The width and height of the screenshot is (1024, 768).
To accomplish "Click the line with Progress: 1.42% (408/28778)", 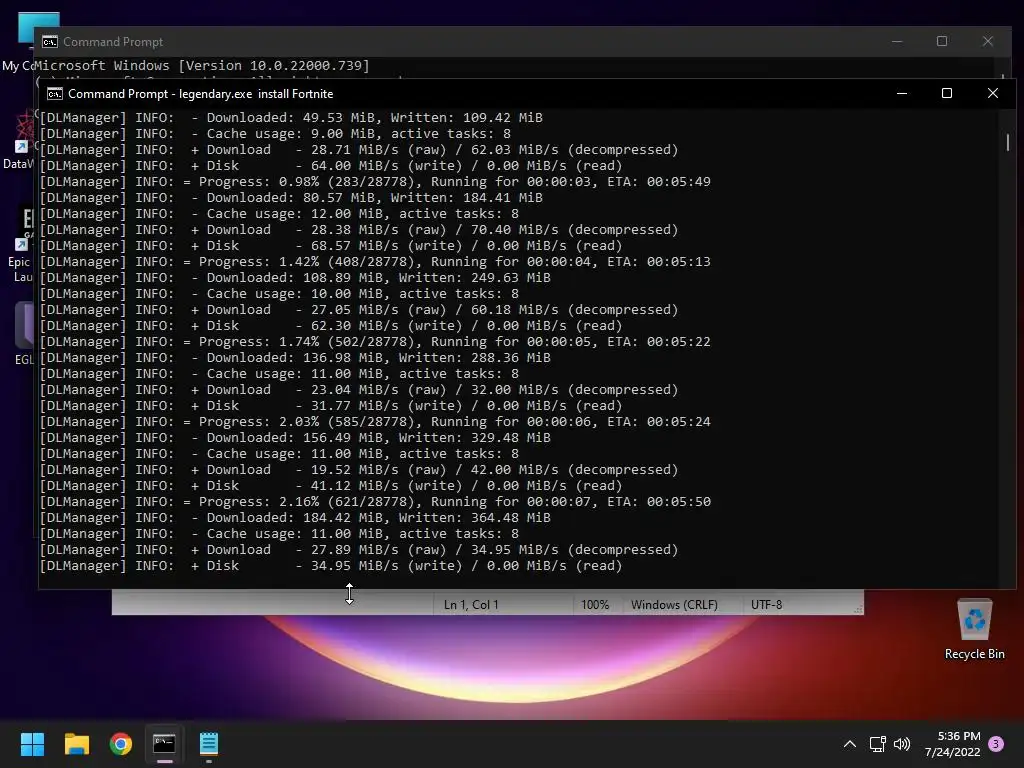I will pyautogui.click(x=376, y=261).
